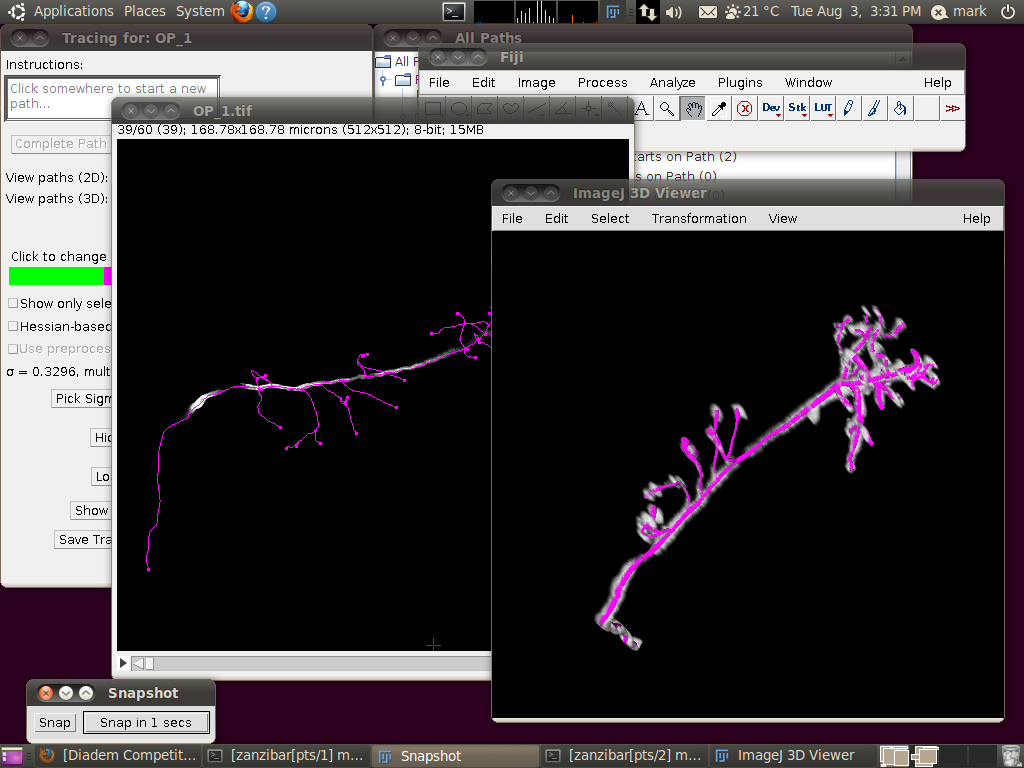The height and width of the screenshot is (768, 1024).
Task: Click the magenta selected color swatch
Action: click(x=108, y=276)
